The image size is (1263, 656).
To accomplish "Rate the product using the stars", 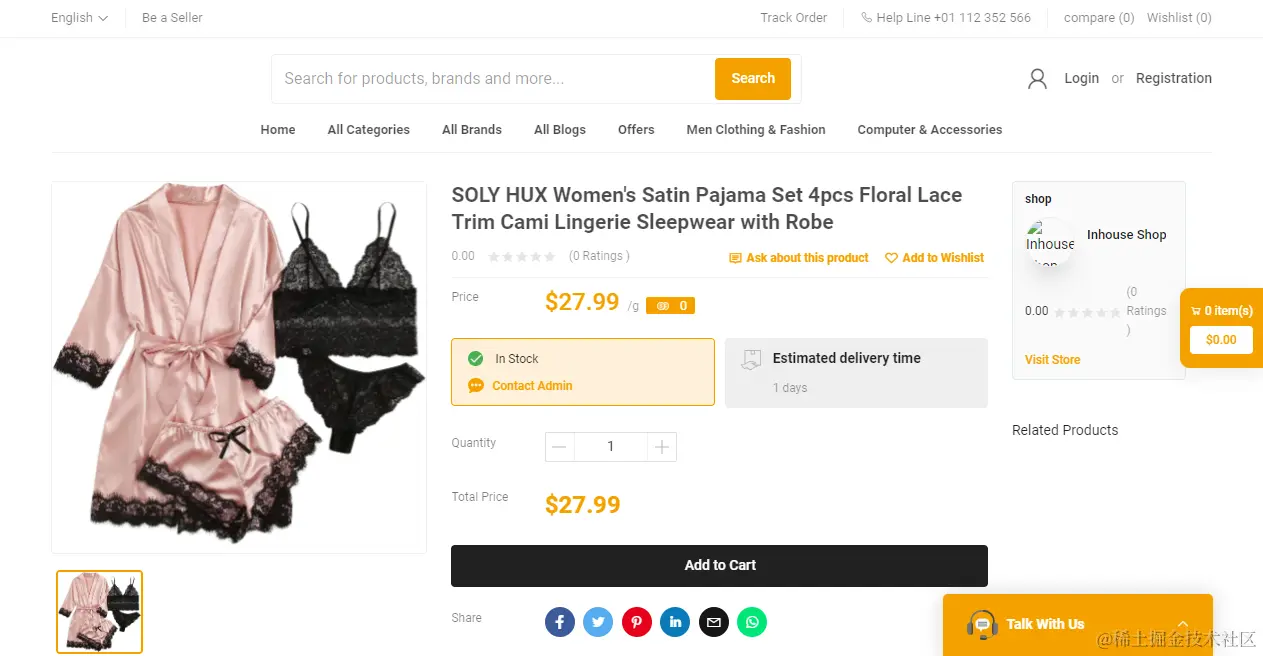I will [521, 256].
